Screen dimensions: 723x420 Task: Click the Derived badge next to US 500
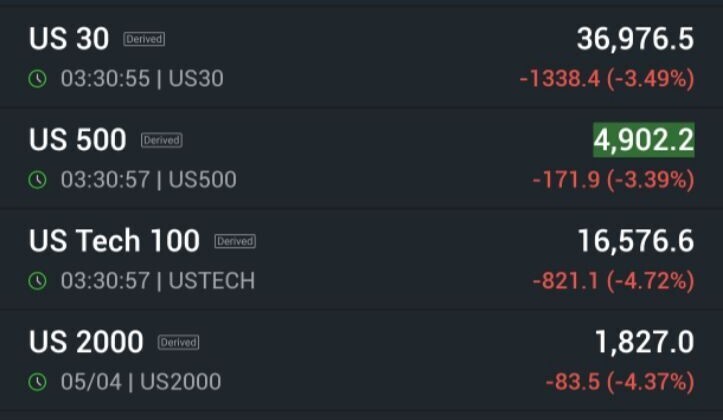point(161,140)
